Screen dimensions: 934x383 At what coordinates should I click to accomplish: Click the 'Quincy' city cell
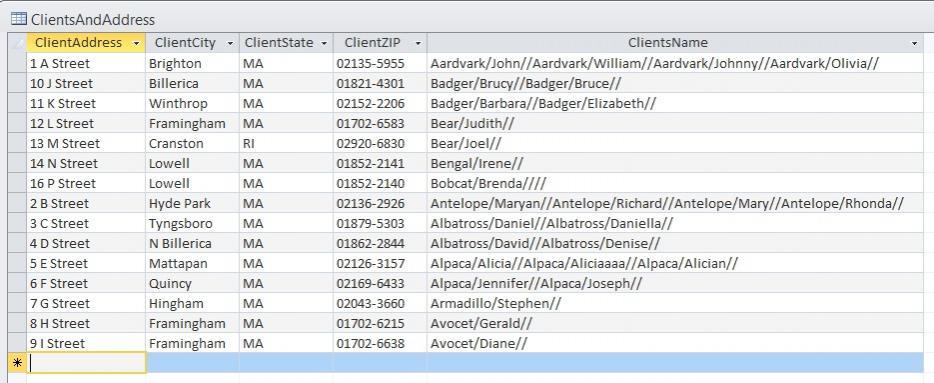(x=192, y=284)
